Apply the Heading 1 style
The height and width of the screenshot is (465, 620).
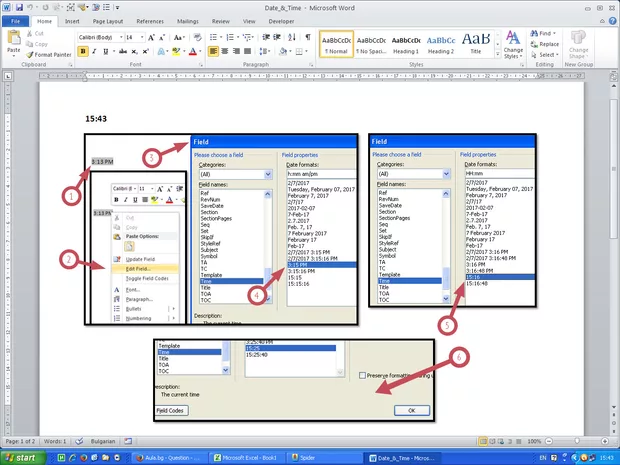[x=407, y=43]
